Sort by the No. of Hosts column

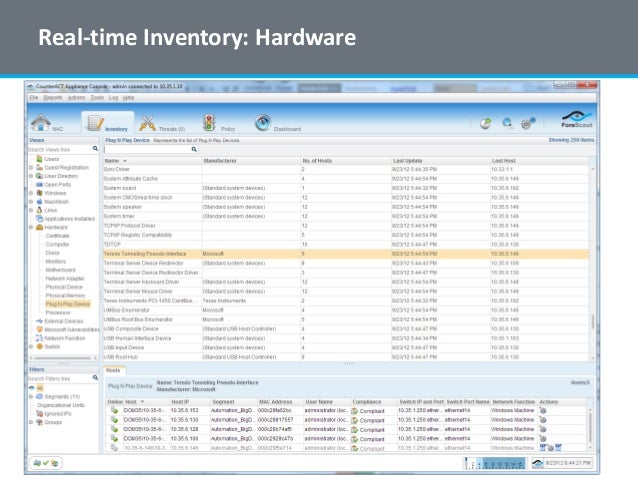click(x=345, y=161)
